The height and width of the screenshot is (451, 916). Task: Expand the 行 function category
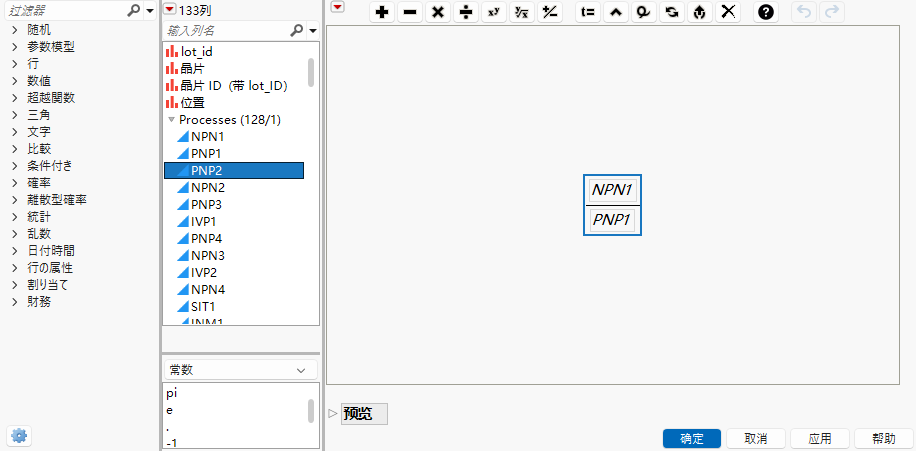(x=15, y=64)
